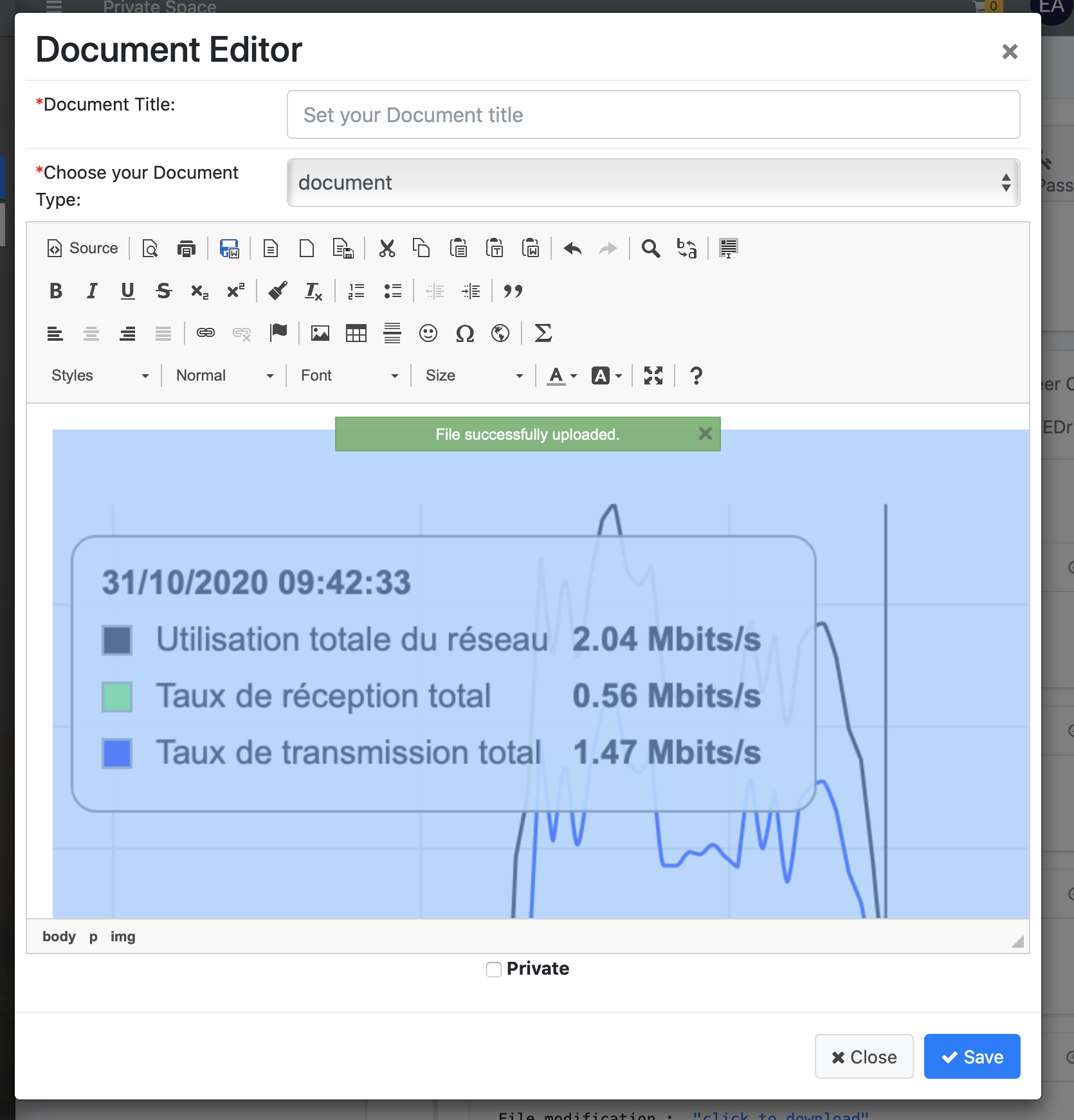This screenshot has width=1074, height=1120.
Task: Toggle Subscript formatting
Action: 199,291
